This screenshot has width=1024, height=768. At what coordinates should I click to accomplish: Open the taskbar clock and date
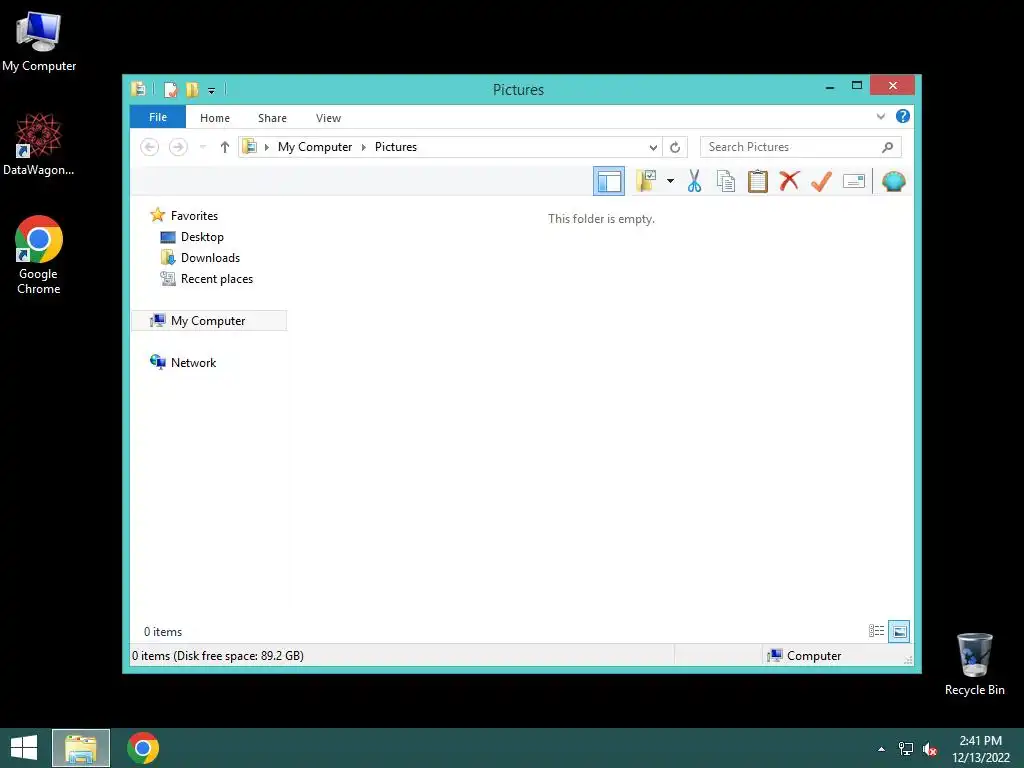coord(980,749)
